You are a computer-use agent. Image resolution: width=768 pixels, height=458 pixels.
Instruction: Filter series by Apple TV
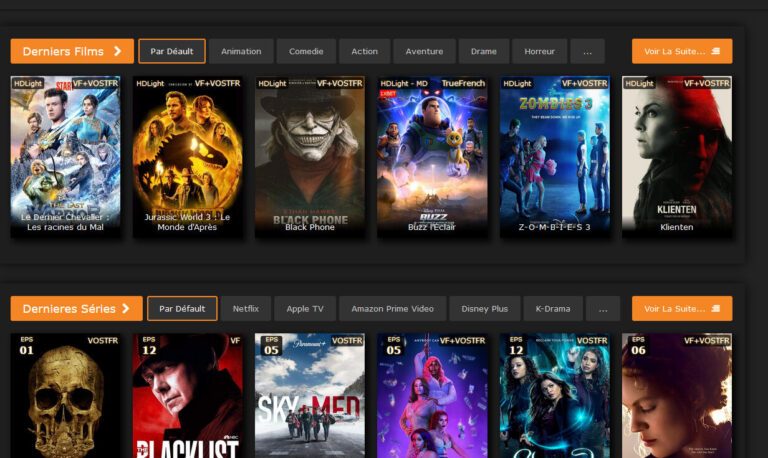tap(305, 309)
